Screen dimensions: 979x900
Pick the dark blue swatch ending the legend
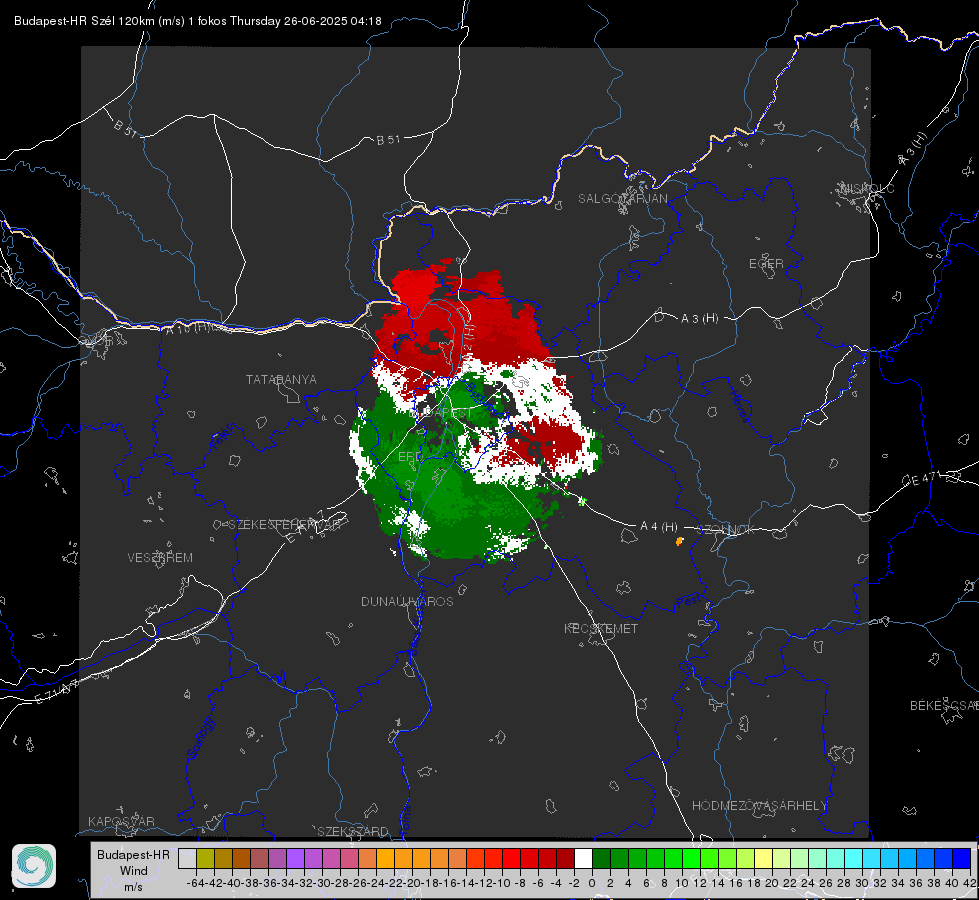click(x=962, y=859)
